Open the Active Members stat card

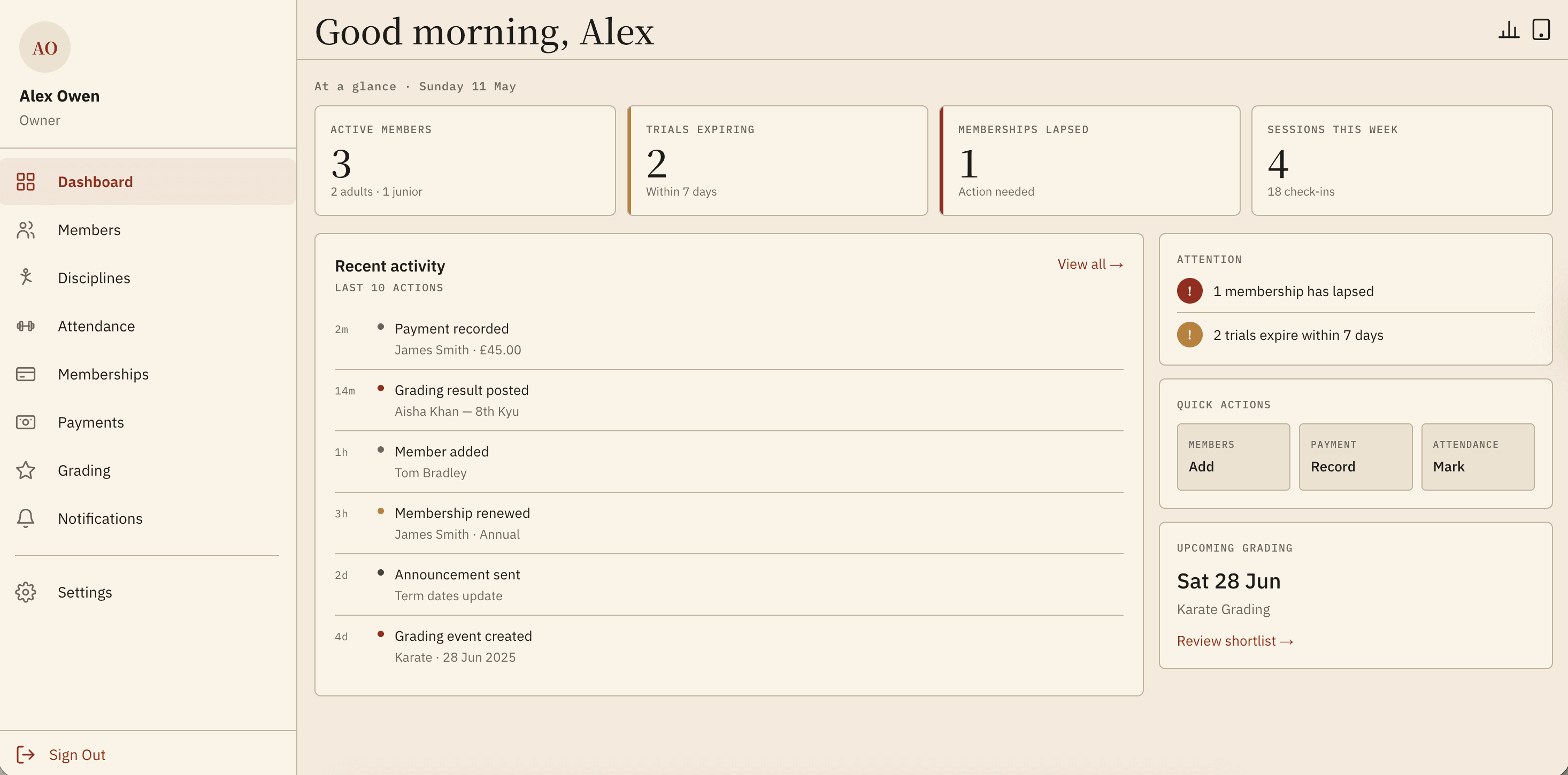click(x=465, y=160)
